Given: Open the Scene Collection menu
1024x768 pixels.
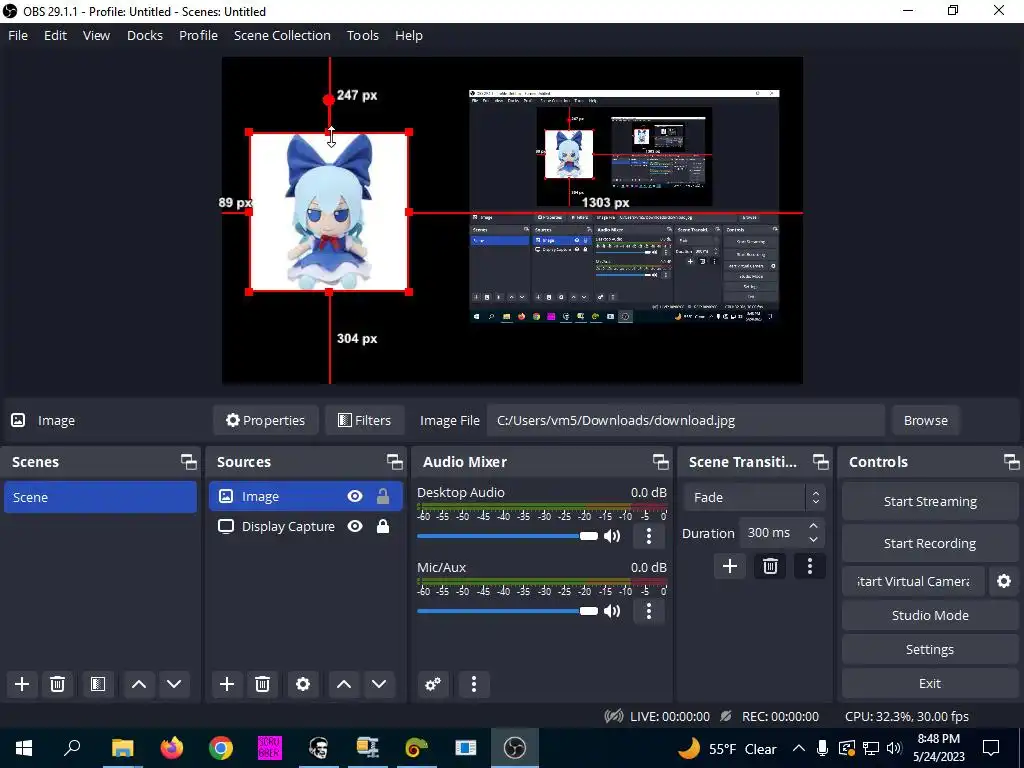Looking at the screenshot, I should [x=282, y=35].
